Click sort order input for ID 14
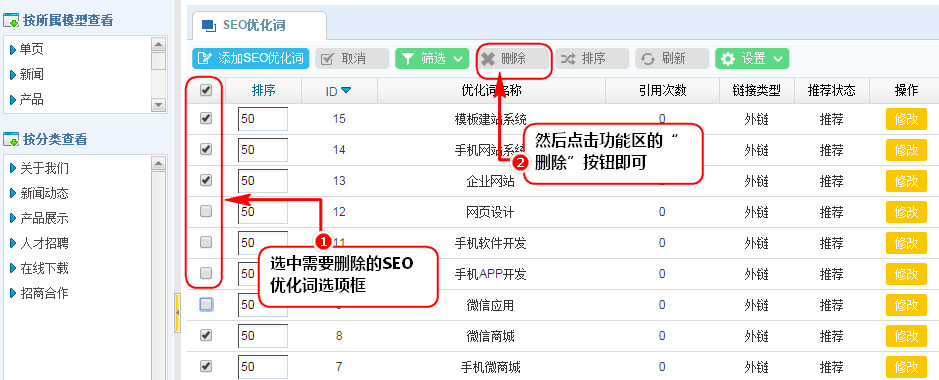This screenshot has width=939, height=380. coord(263,150)
